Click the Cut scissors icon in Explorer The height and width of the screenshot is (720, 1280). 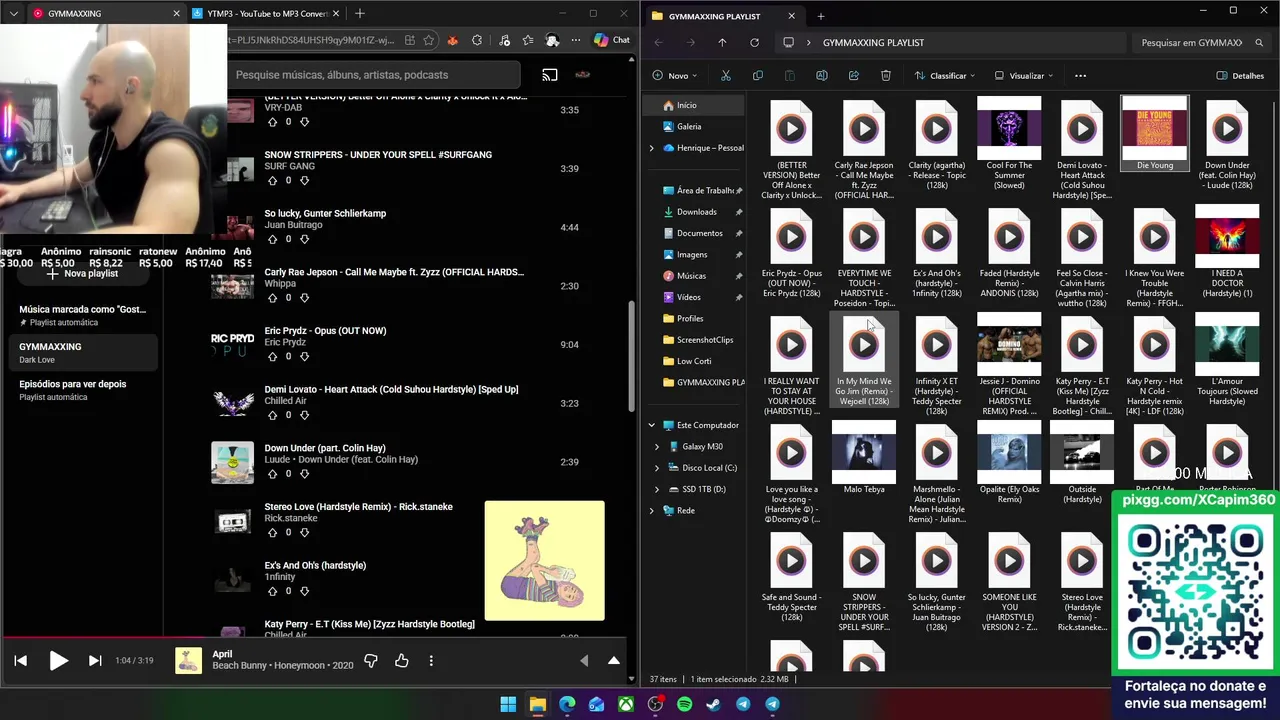[x=726, y=75]
